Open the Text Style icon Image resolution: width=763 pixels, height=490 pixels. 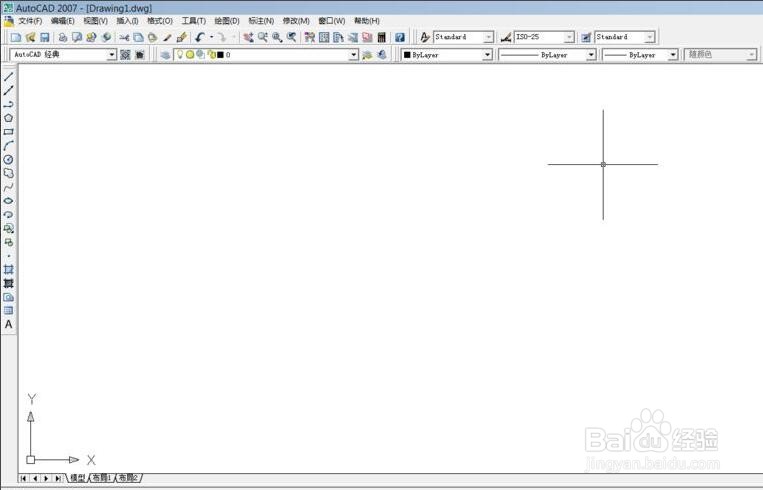(425, 37)
